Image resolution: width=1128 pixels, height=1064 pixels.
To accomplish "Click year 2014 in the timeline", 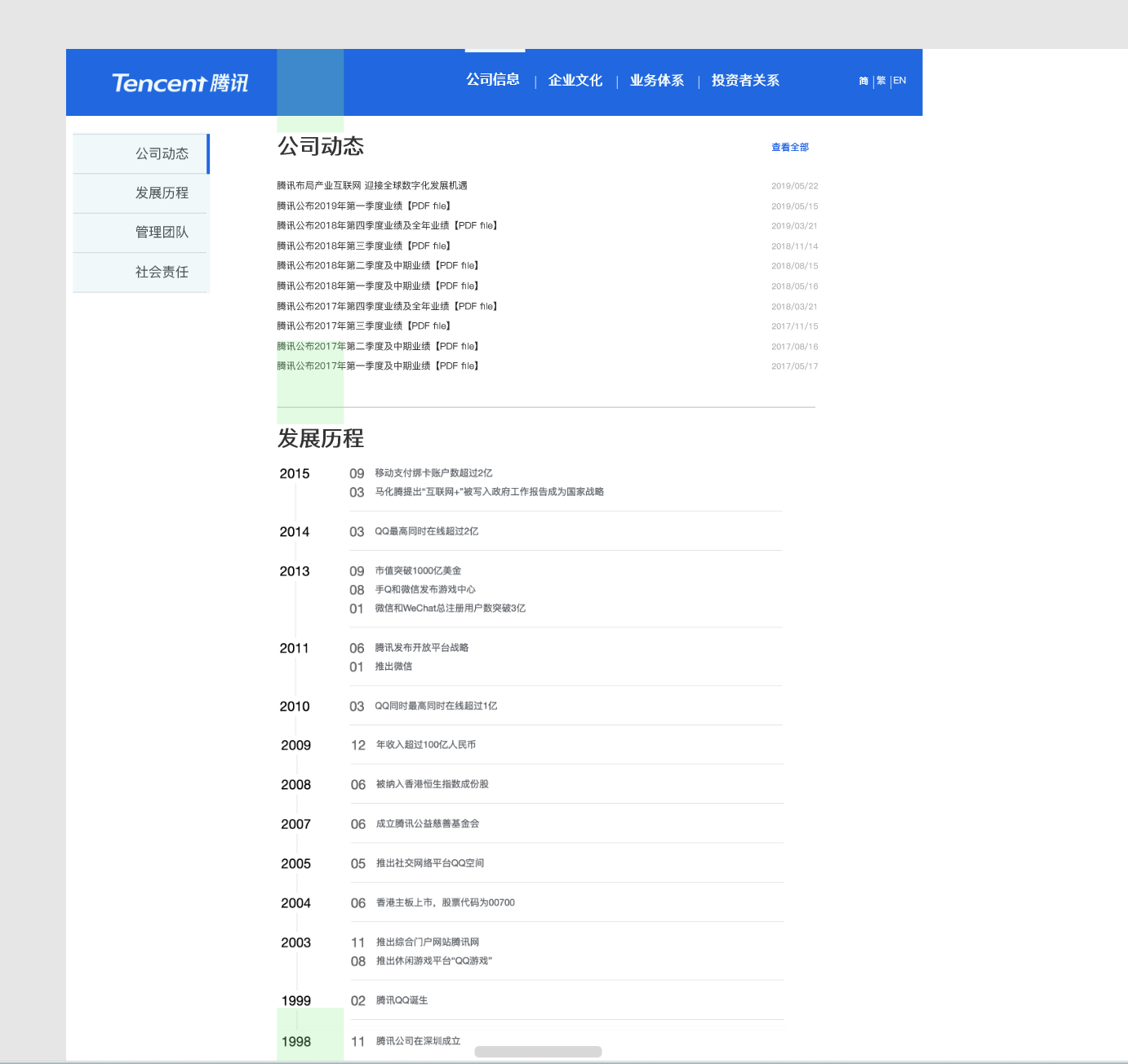I will (x=295, y=532).
